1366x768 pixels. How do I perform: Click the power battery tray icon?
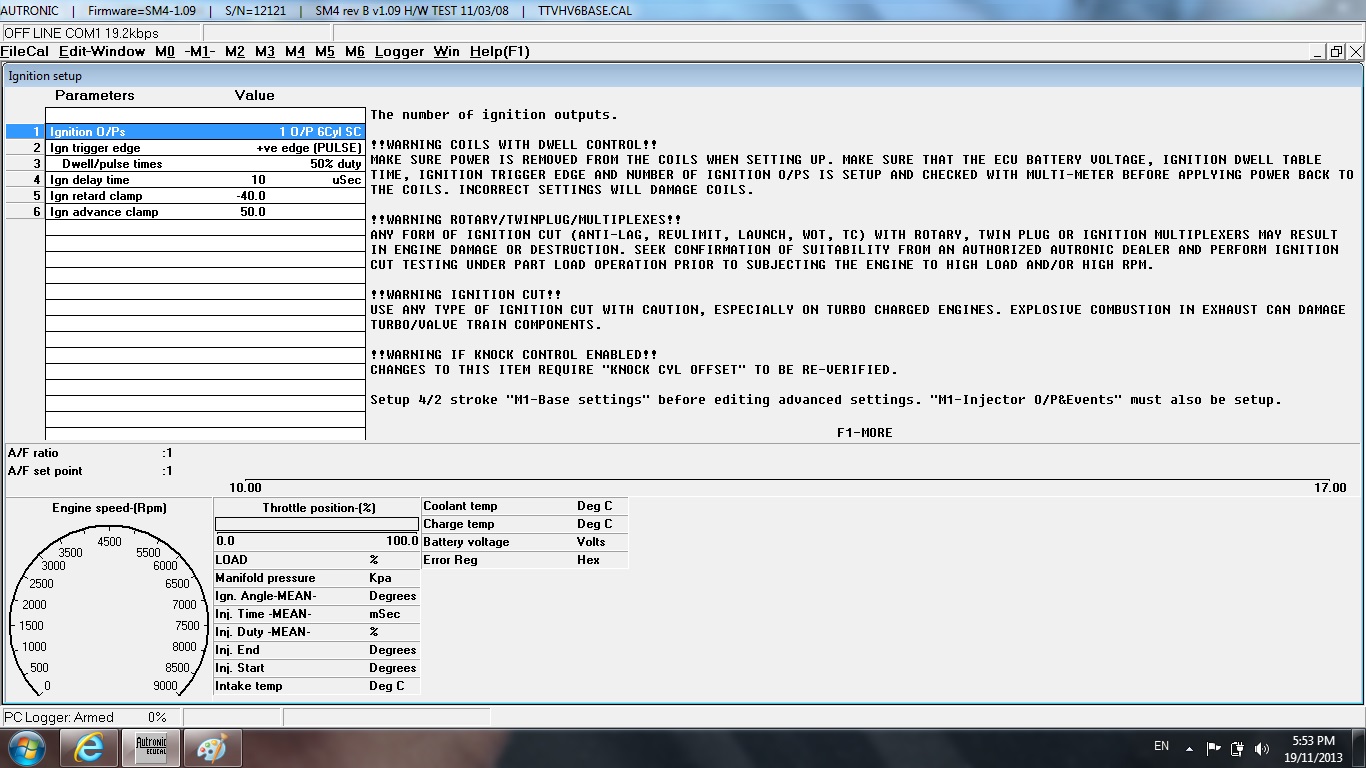(x=1238, y=748)
